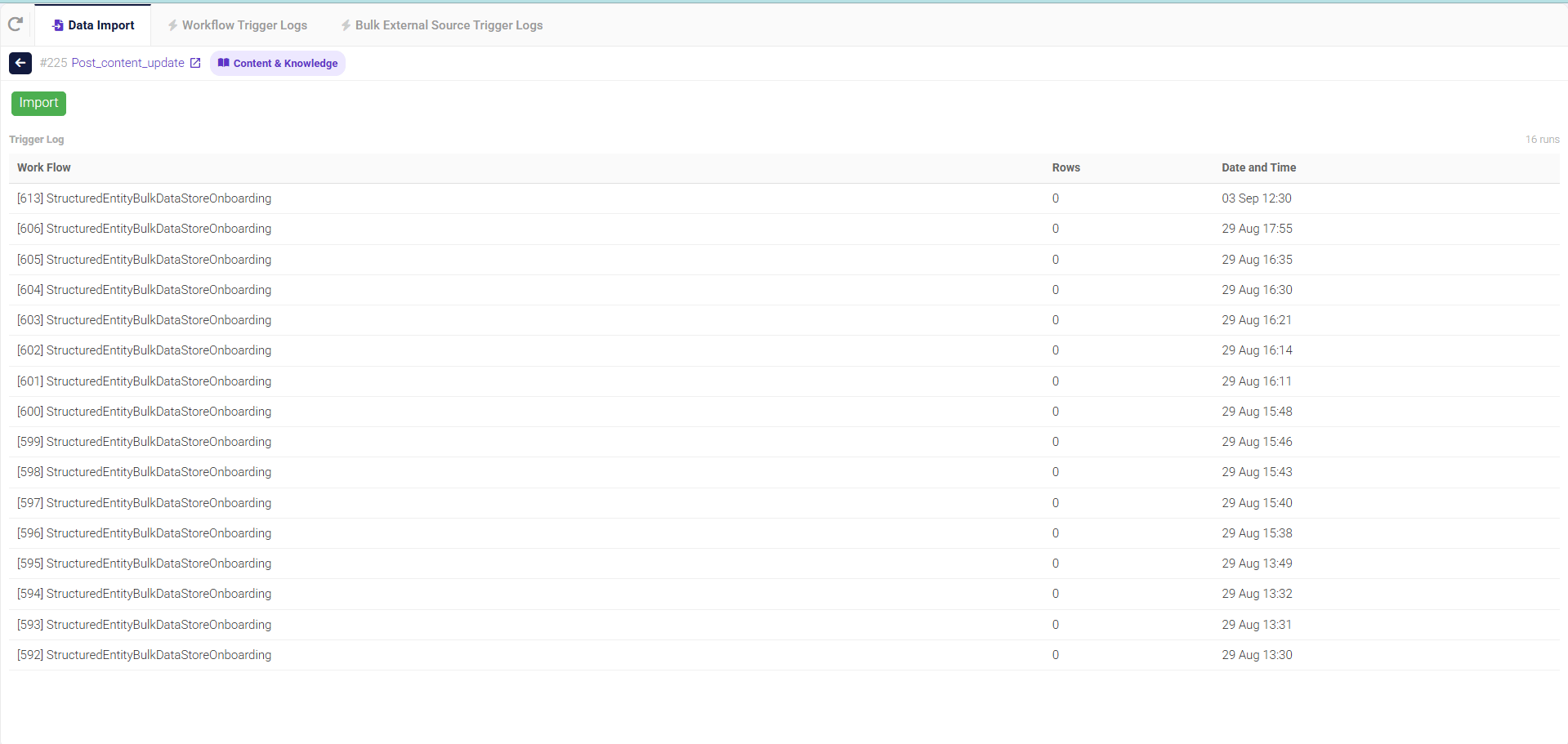
Task: Click the 29 Aug 16:35 timestamp
Action: point(1257,260)
